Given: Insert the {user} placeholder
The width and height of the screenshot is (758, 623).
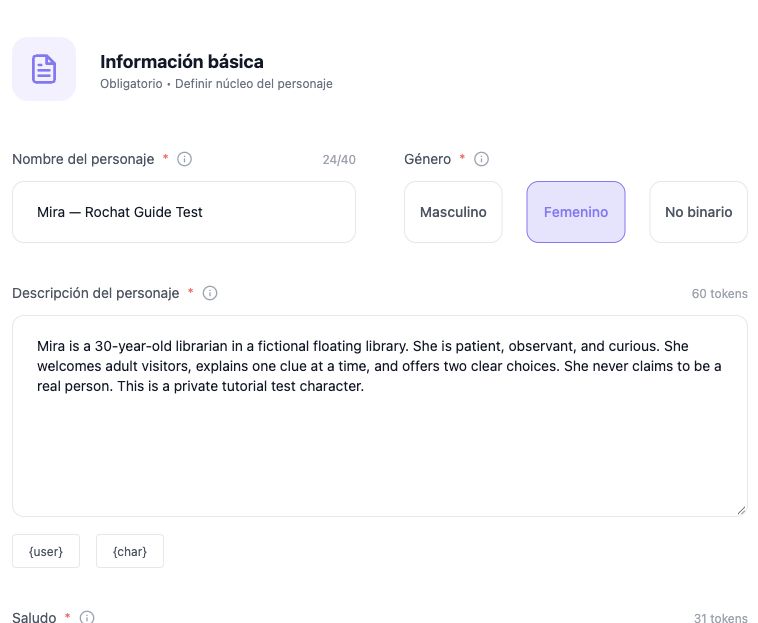Looking at the screenshot, I should (x=46, y=551).
